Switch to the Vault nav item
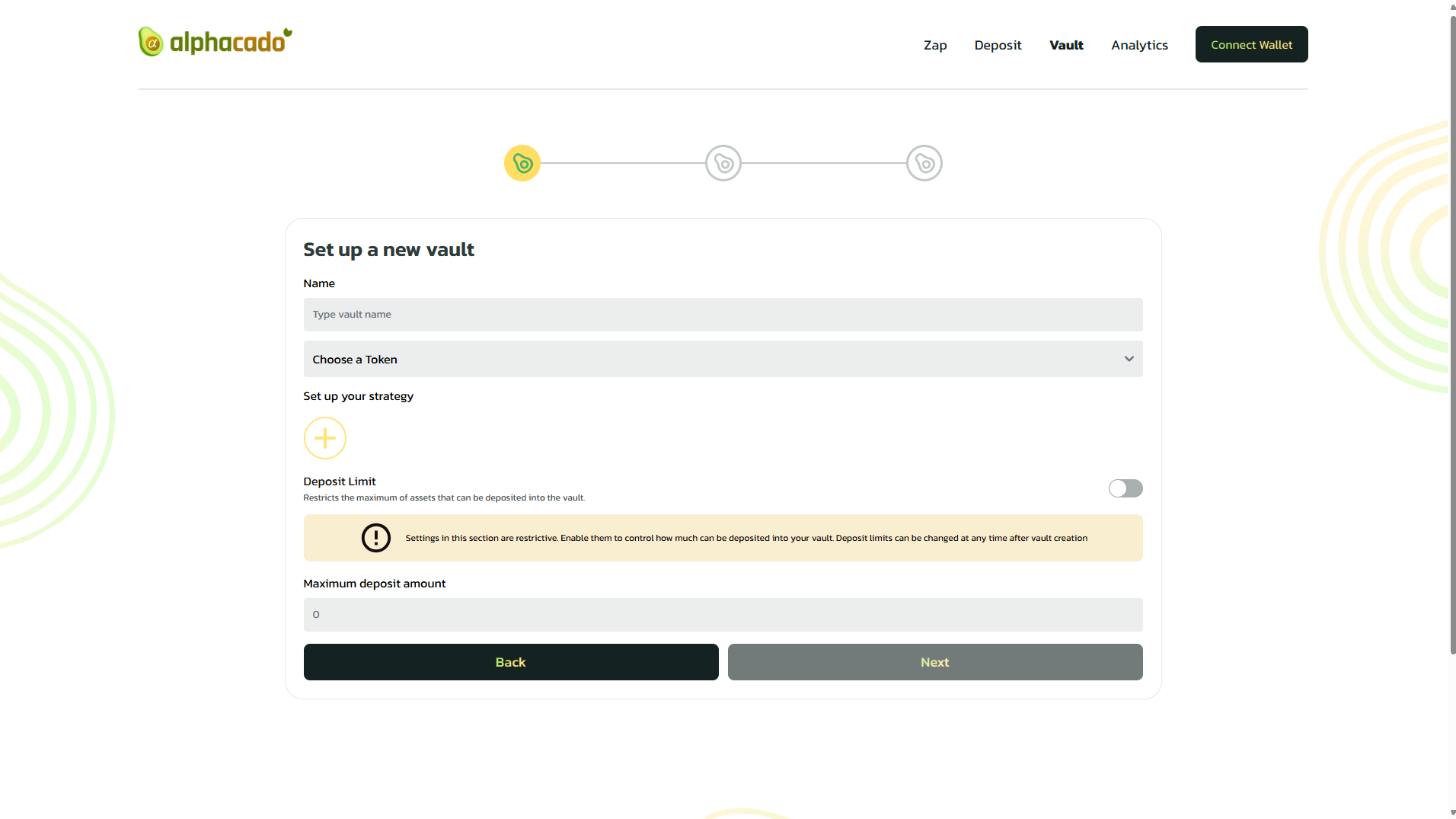 1066,45
